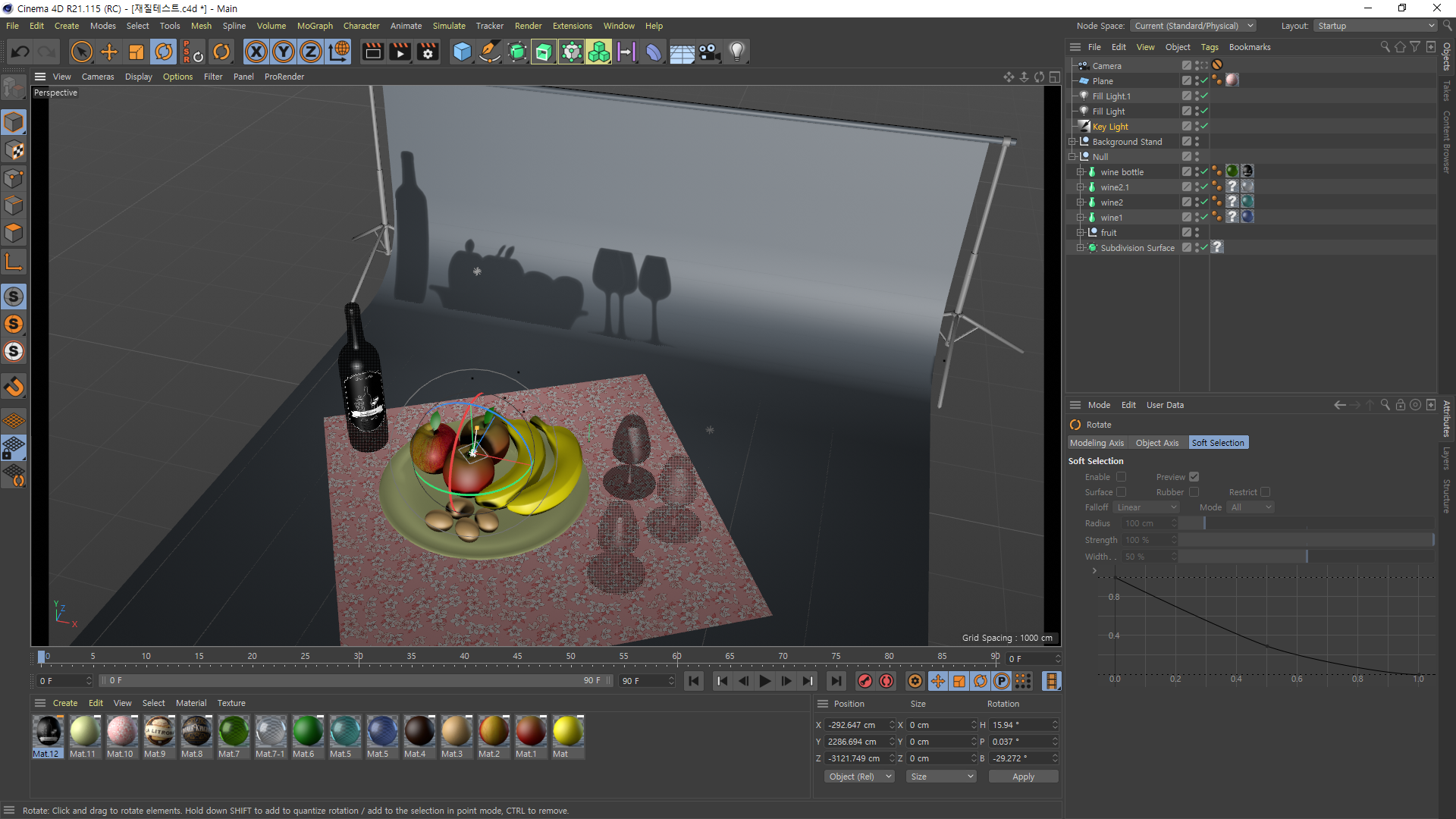
Task: Click the Undo arrow icon
Action: click(20, 52)
